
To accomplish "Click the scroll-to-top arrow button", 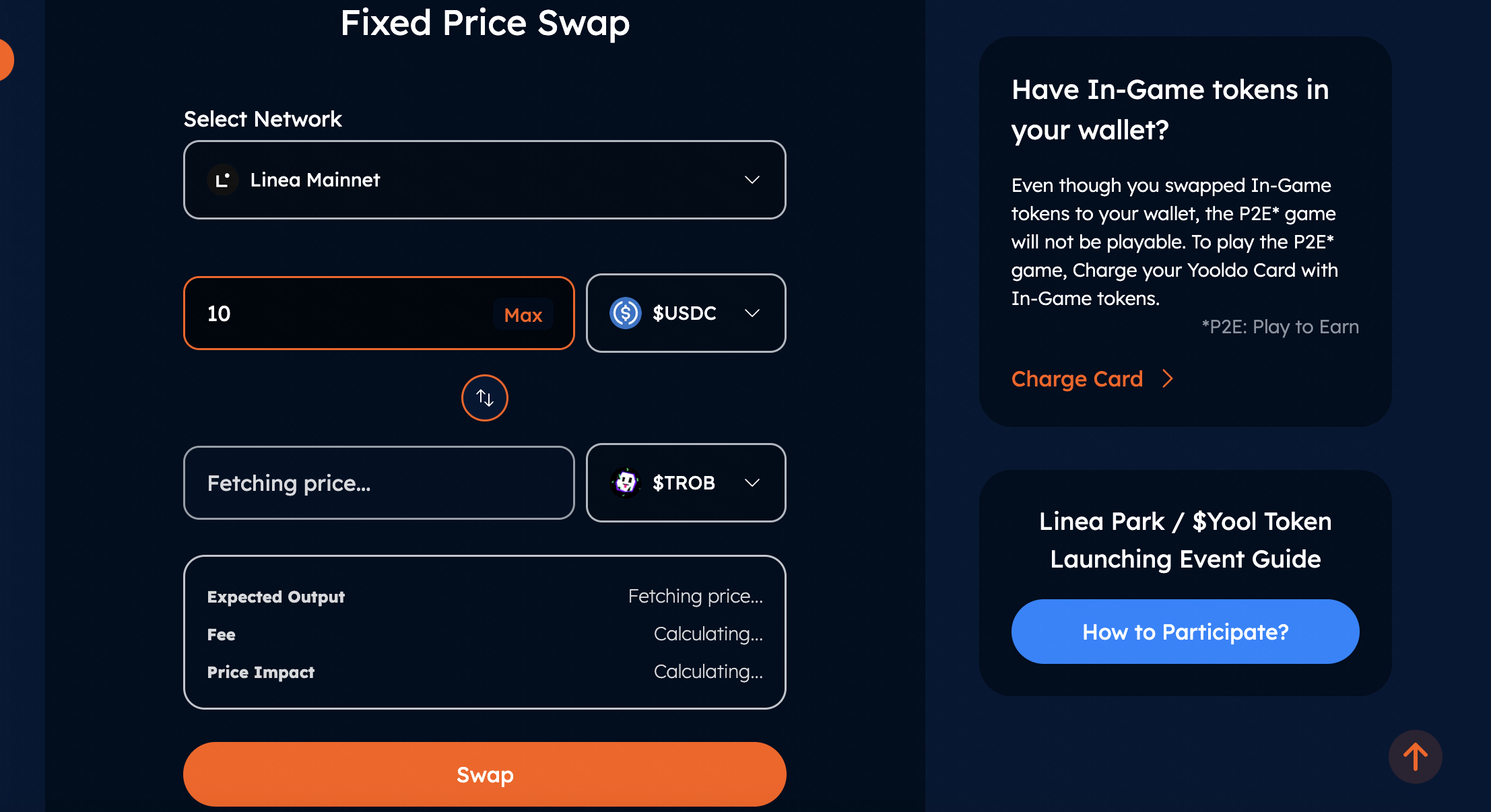I will [x=1415, y=757].
